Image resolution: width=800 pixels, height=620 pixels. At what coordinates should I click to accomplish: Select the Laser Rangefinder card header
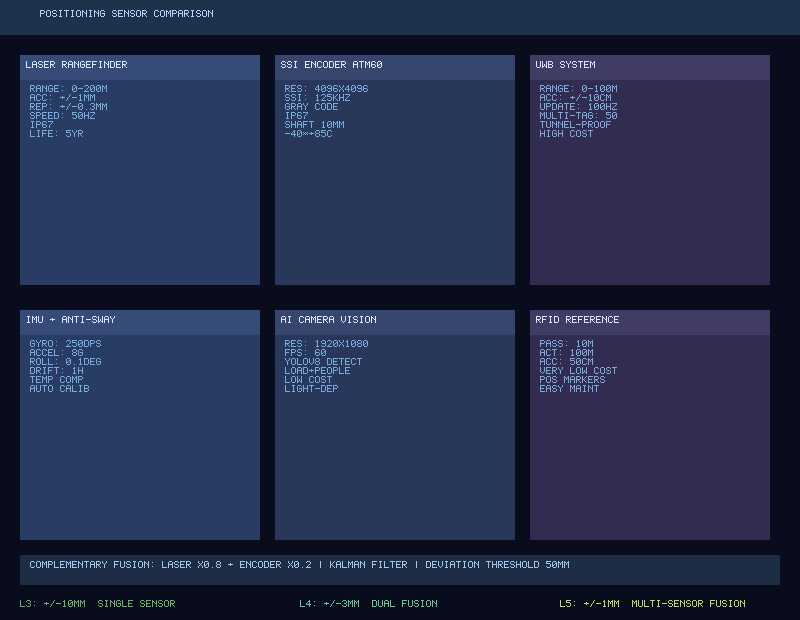click(140, 67)
